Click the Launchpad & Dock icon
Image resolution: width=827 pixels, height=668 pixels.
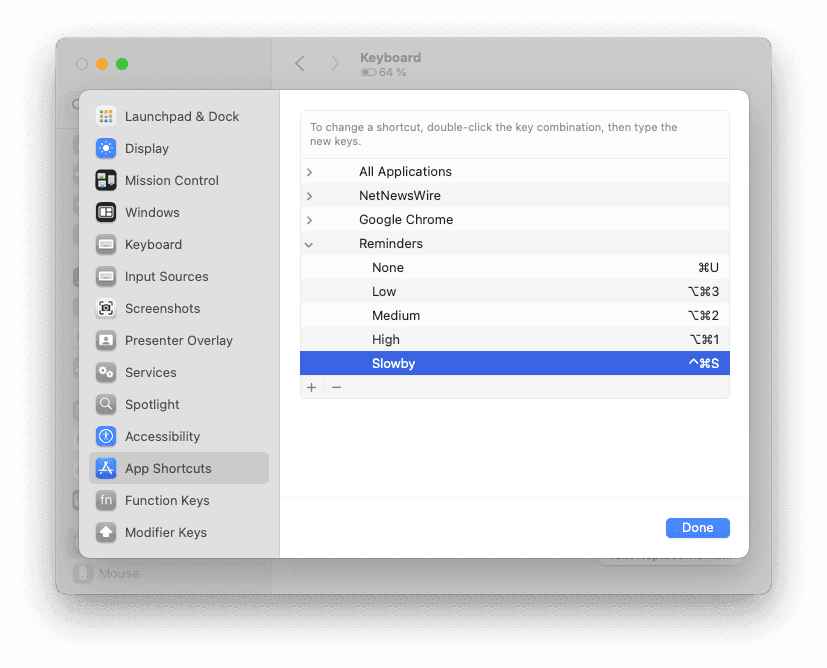click(106, 116)
